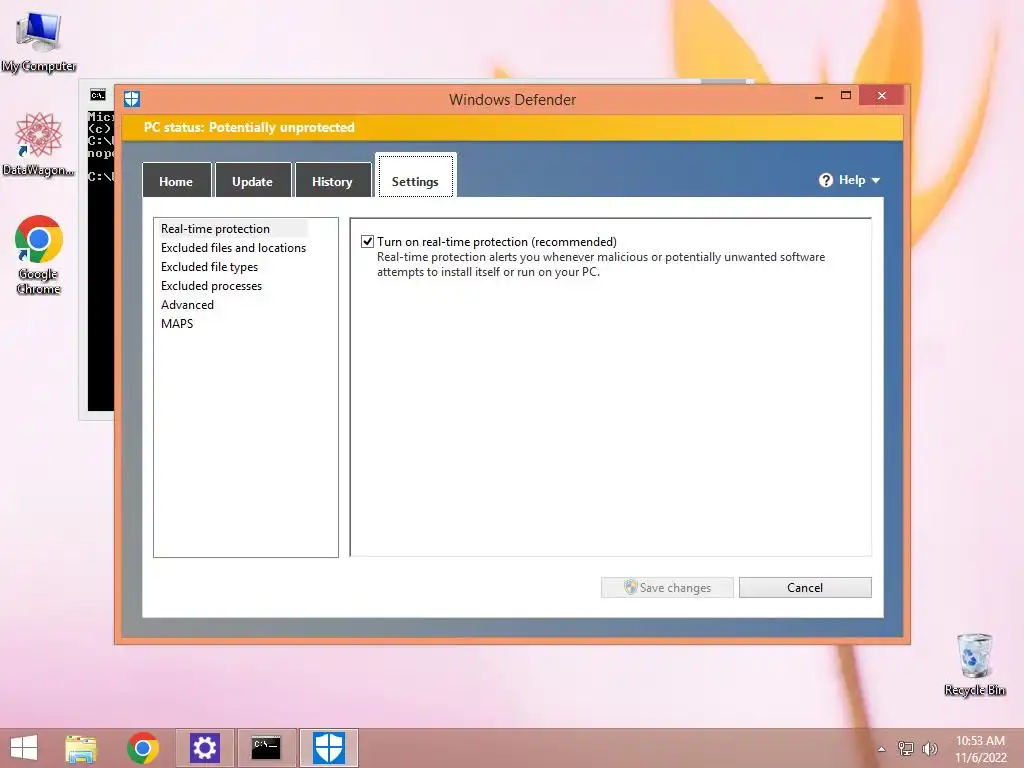Select the Settings tab

pyautogui.click(x=415, y=176)
